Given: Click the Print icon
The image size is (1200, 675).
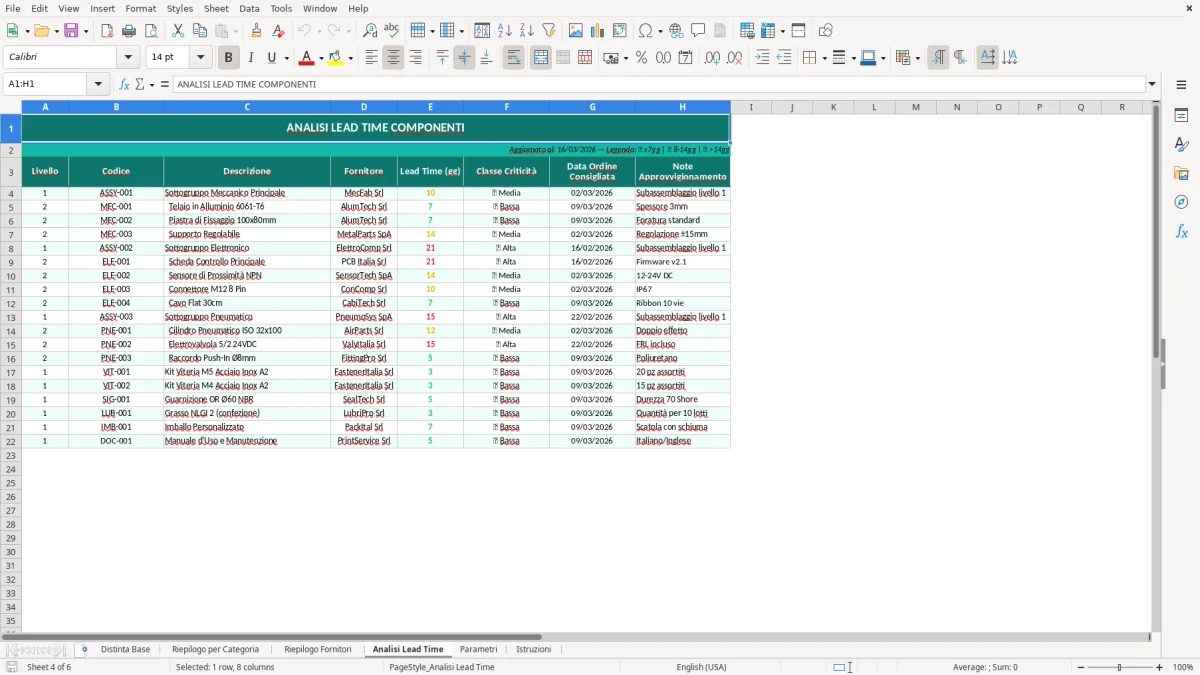Looking at the screenshot, I should 129,31.
